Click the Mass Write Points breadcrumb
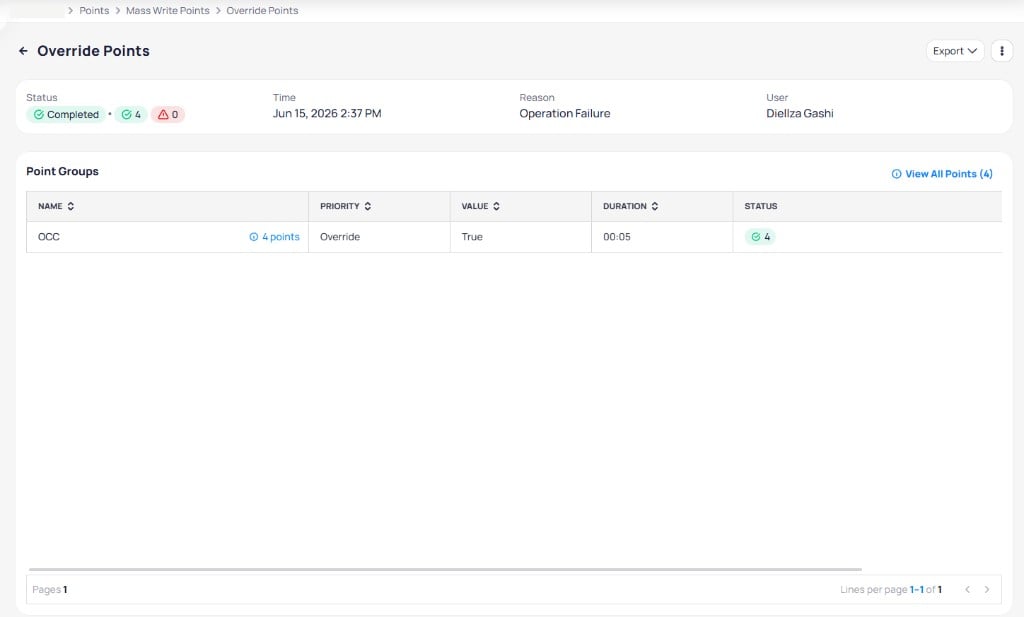 [x=168, y=10]
